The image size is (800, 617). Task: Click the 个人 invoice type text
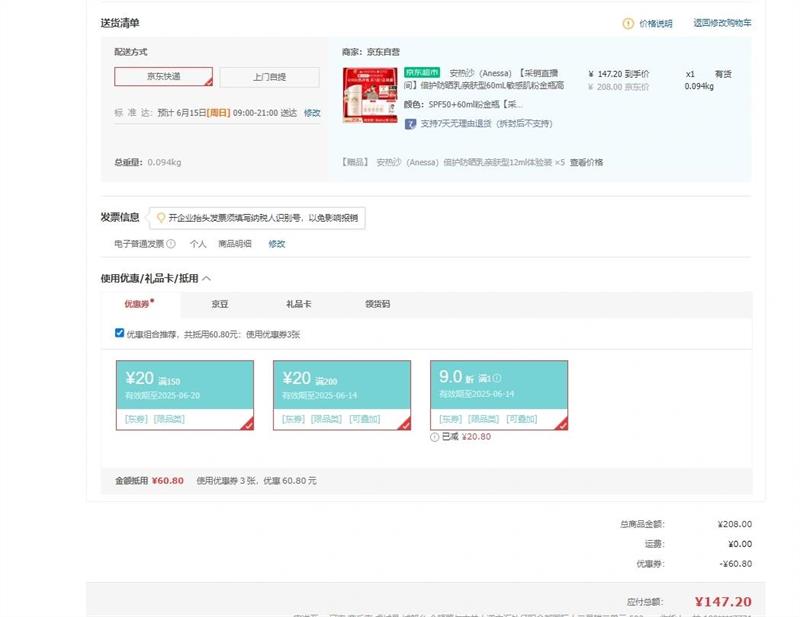(198, 244)
